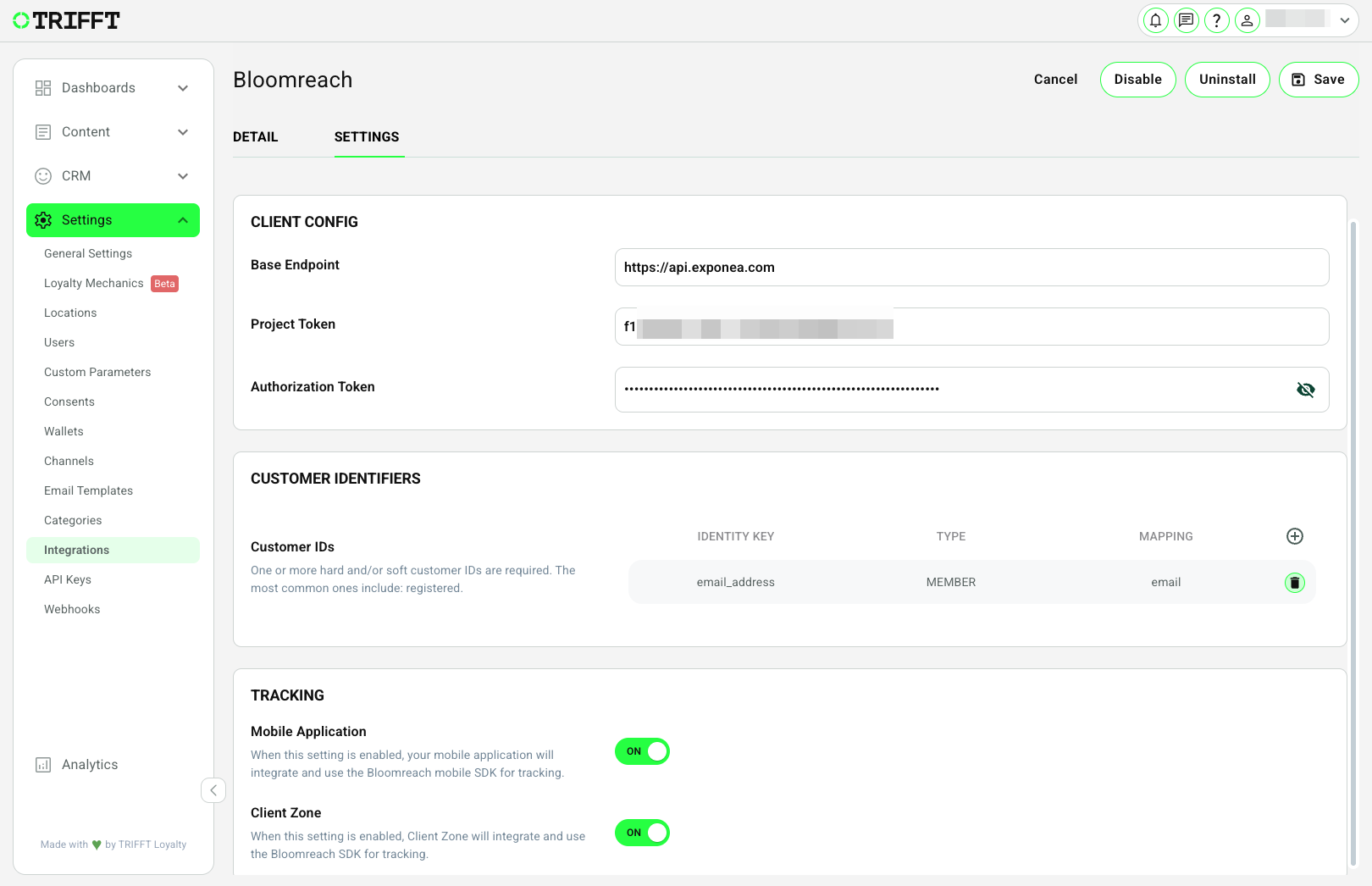Screen dimensions: 1372x886
Task: Open the notifications bell icon
Action: [x=1155, y=20]
